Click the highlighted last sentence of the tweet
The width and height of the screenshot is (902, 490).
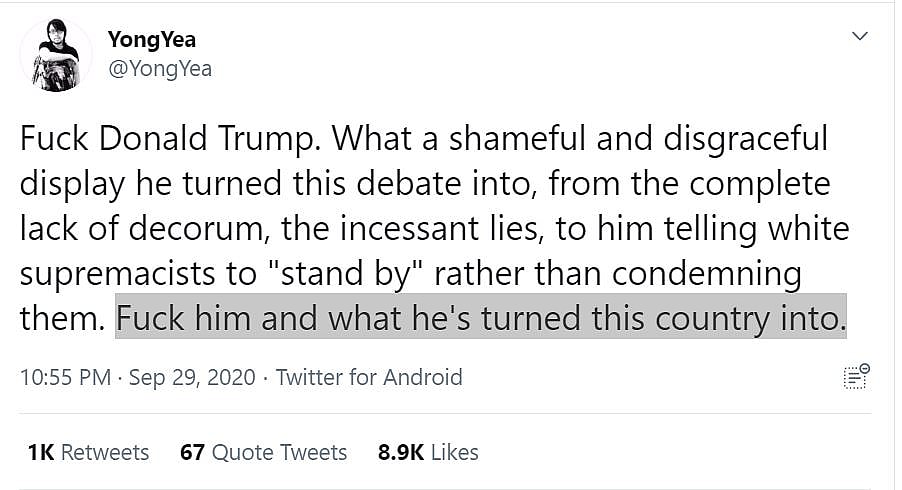click(x=481, y=317)
